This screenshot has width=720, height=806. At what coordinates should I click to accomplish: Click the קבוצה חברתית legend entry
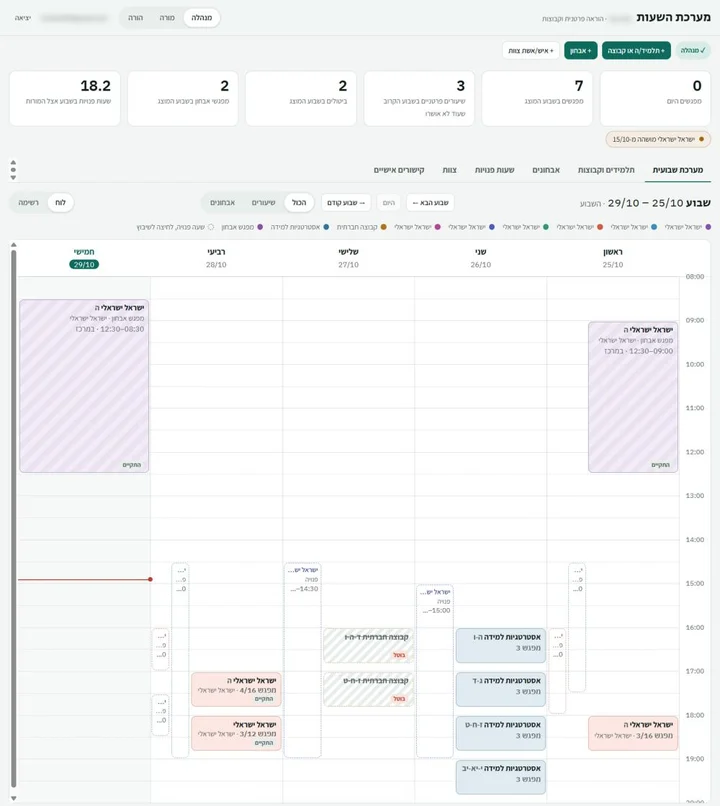361,227
